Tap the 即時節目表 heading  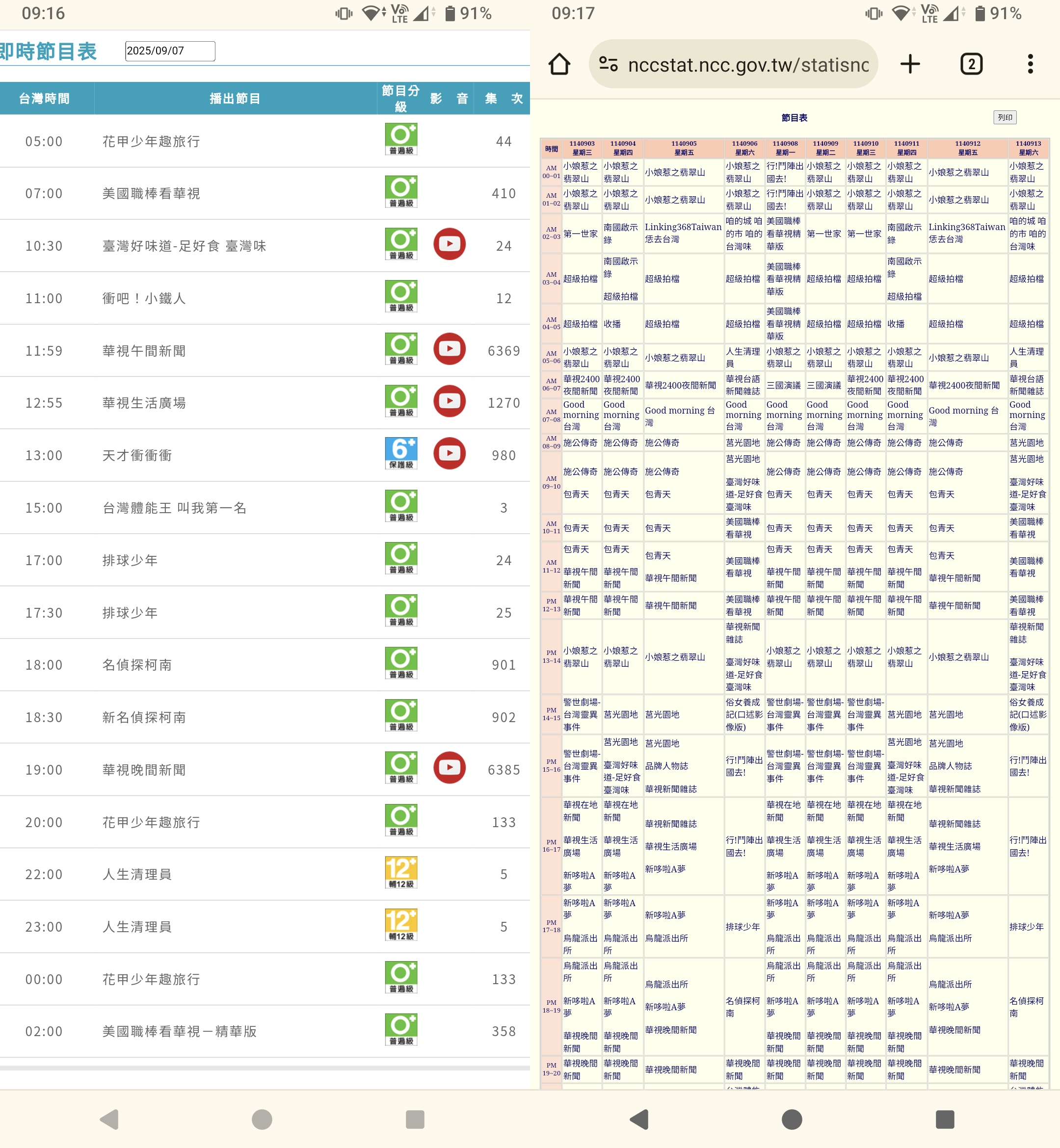point(48,52)
